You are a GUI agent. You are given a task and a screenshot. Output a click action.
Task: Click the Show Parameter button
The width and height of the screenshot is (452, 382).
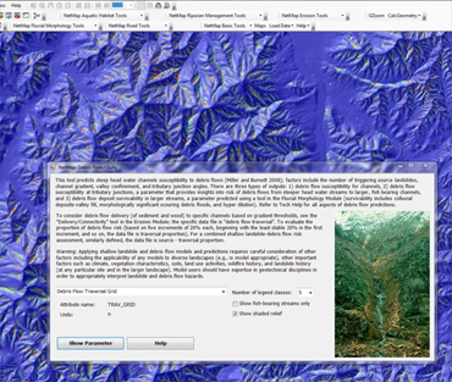90,343
